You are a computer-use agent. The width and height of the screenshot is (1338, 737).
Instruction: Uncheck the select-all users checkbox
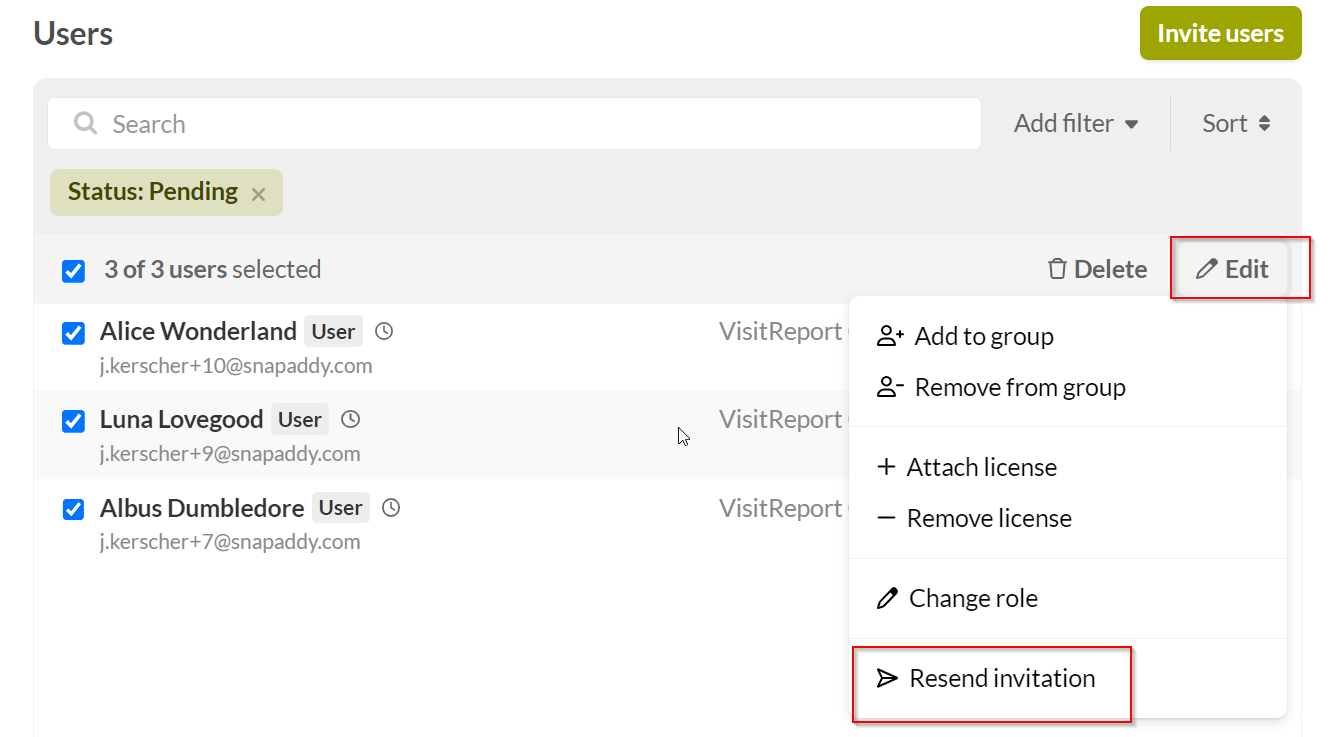pos(73,269)
